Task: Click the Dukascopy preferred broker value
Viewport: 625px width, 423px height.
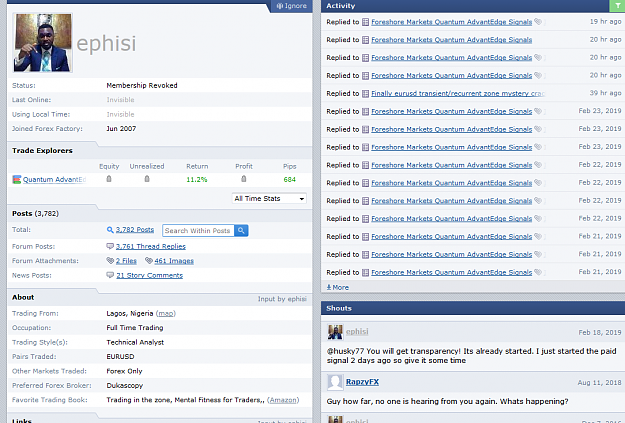Action: (125, 386)
